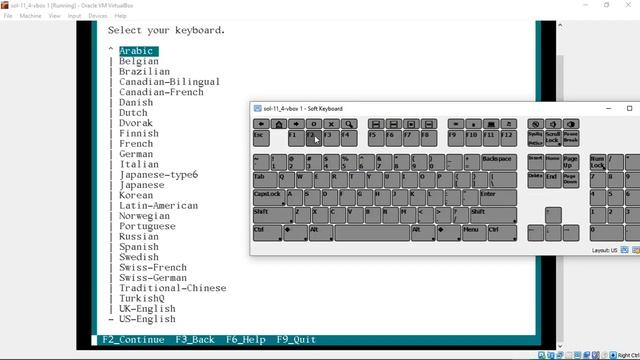Click the X stop multimedia key
The width and height of the screenshot is (640, 360).
point(331,124)
